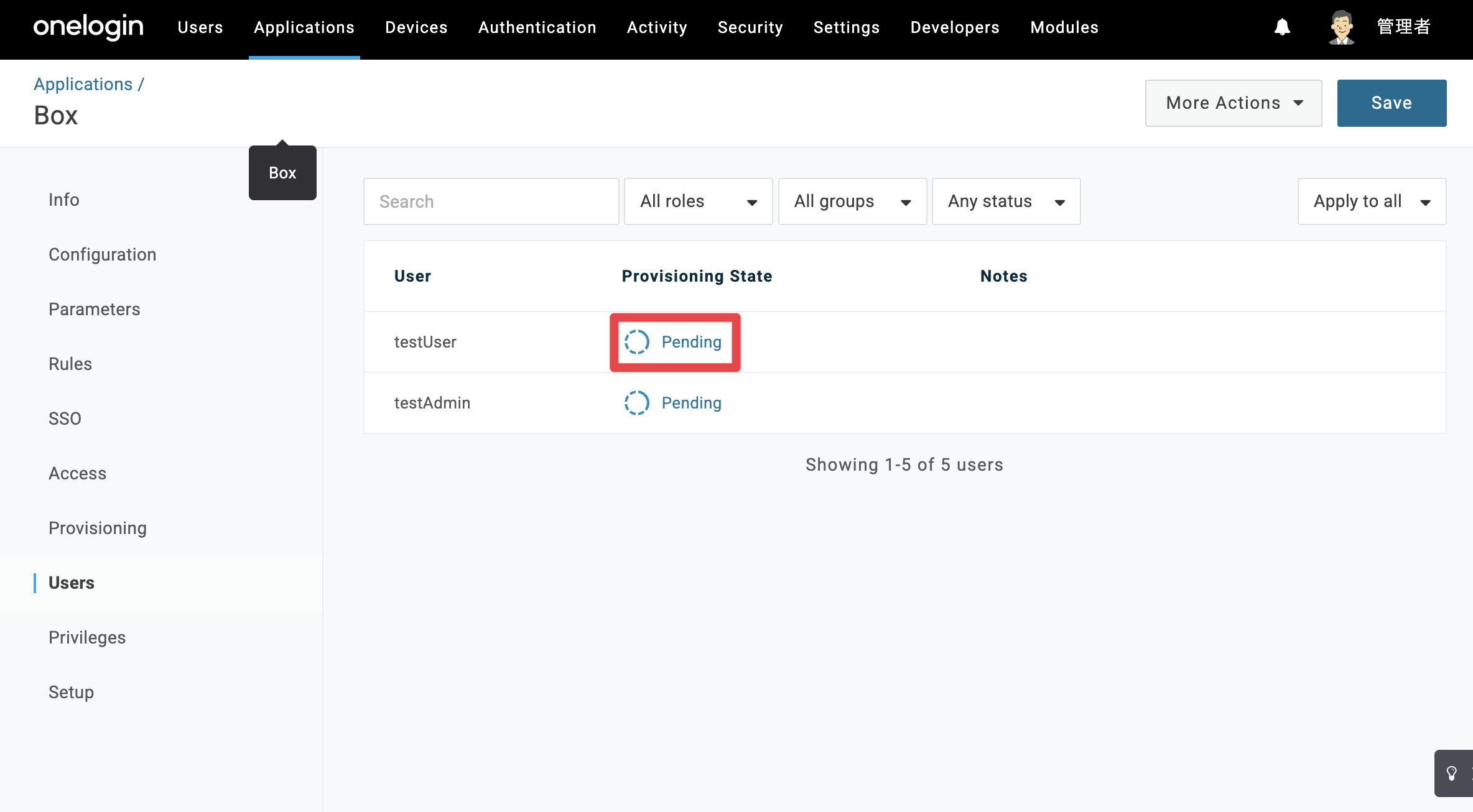Open the 管理者 account menu
The height and width of the screenshot is (812, 1473).
[1403, 27]
